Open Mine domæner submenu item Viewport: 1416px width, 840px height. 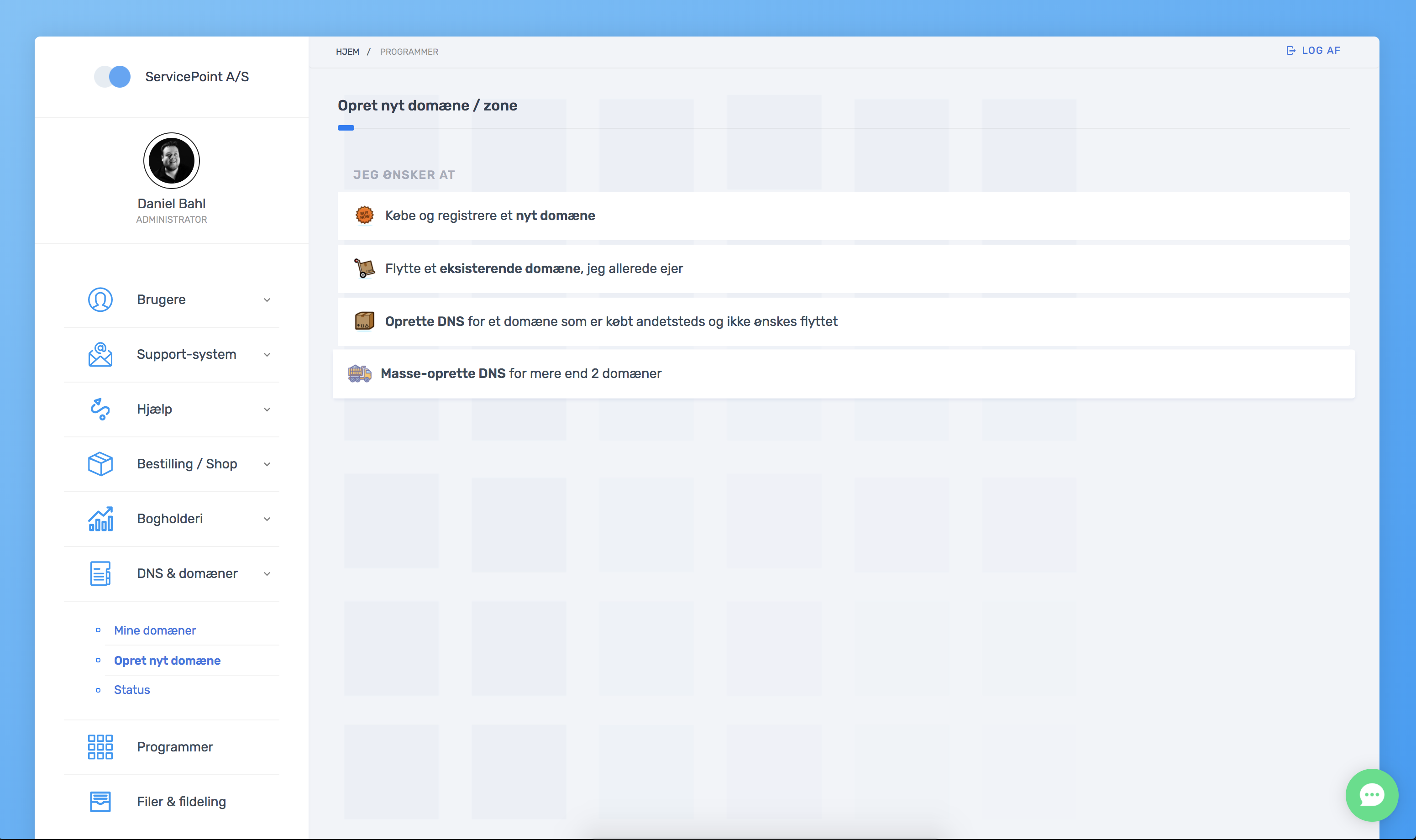coord(154,630)
